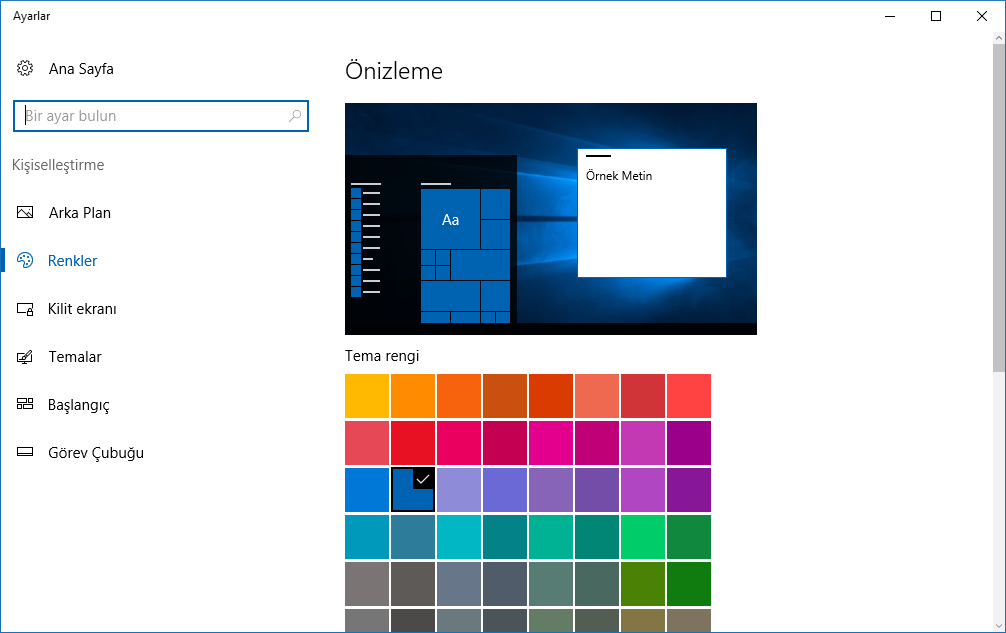Navigate to Ana Sayfa
The image size is (1006, 633).
(81, 69)
